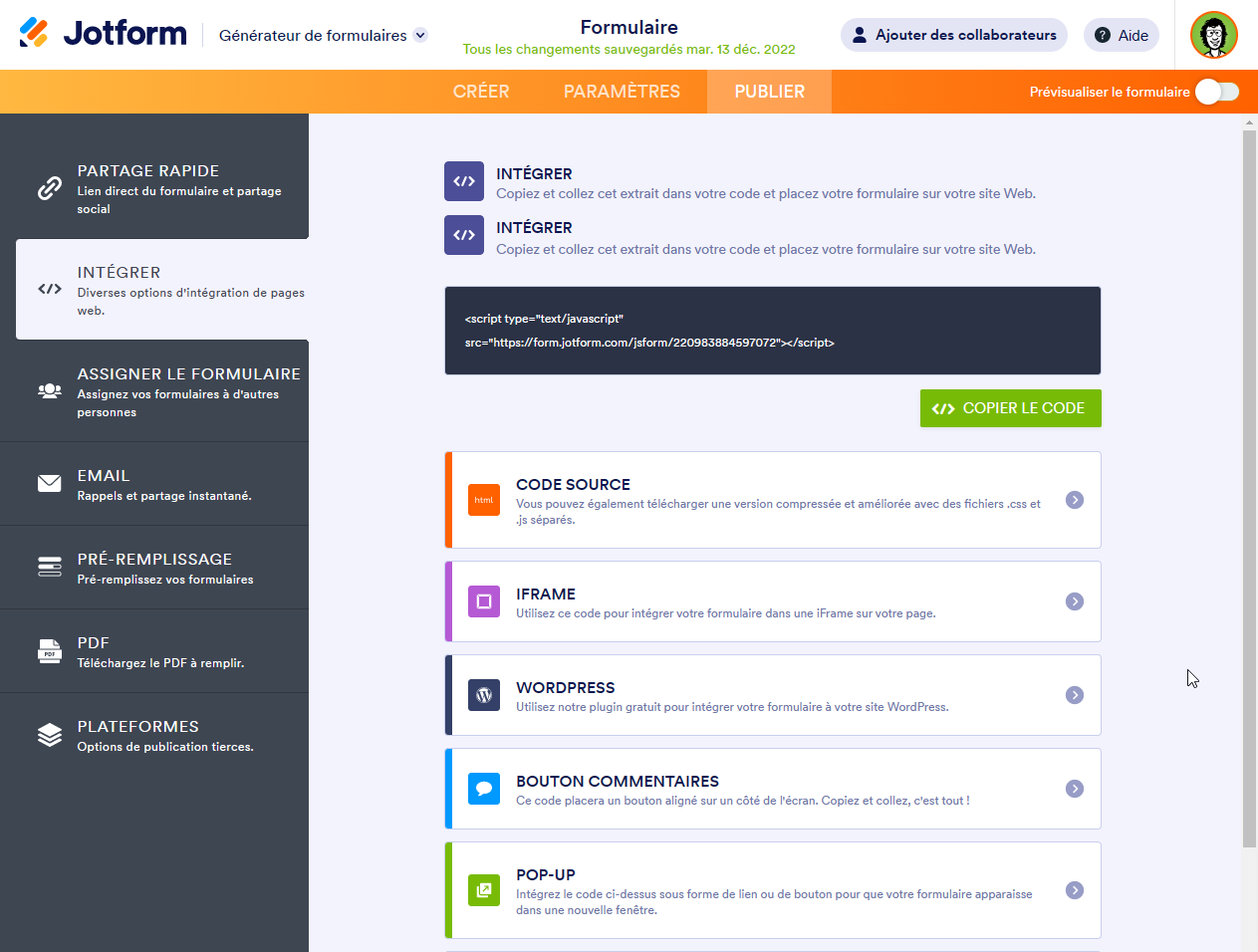Image resolution: width=1258 pixels, height=952 pixels.
Task: Click the Partage Rapide link icon
Action: point(50,188)
